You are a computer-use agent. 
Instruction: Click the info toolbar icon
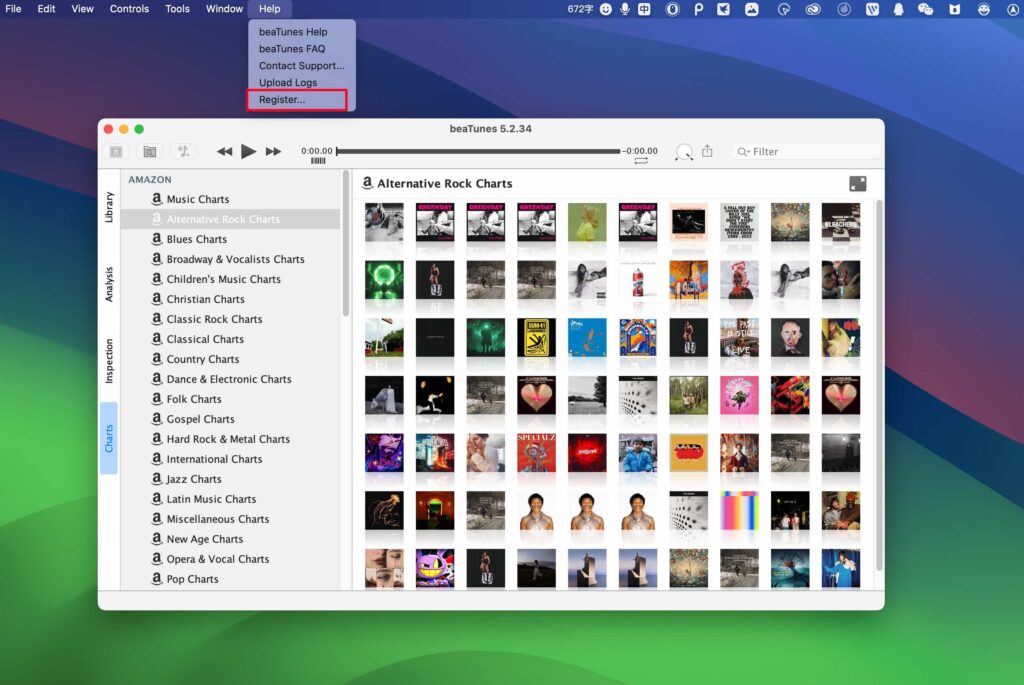[x=115, y=151]
